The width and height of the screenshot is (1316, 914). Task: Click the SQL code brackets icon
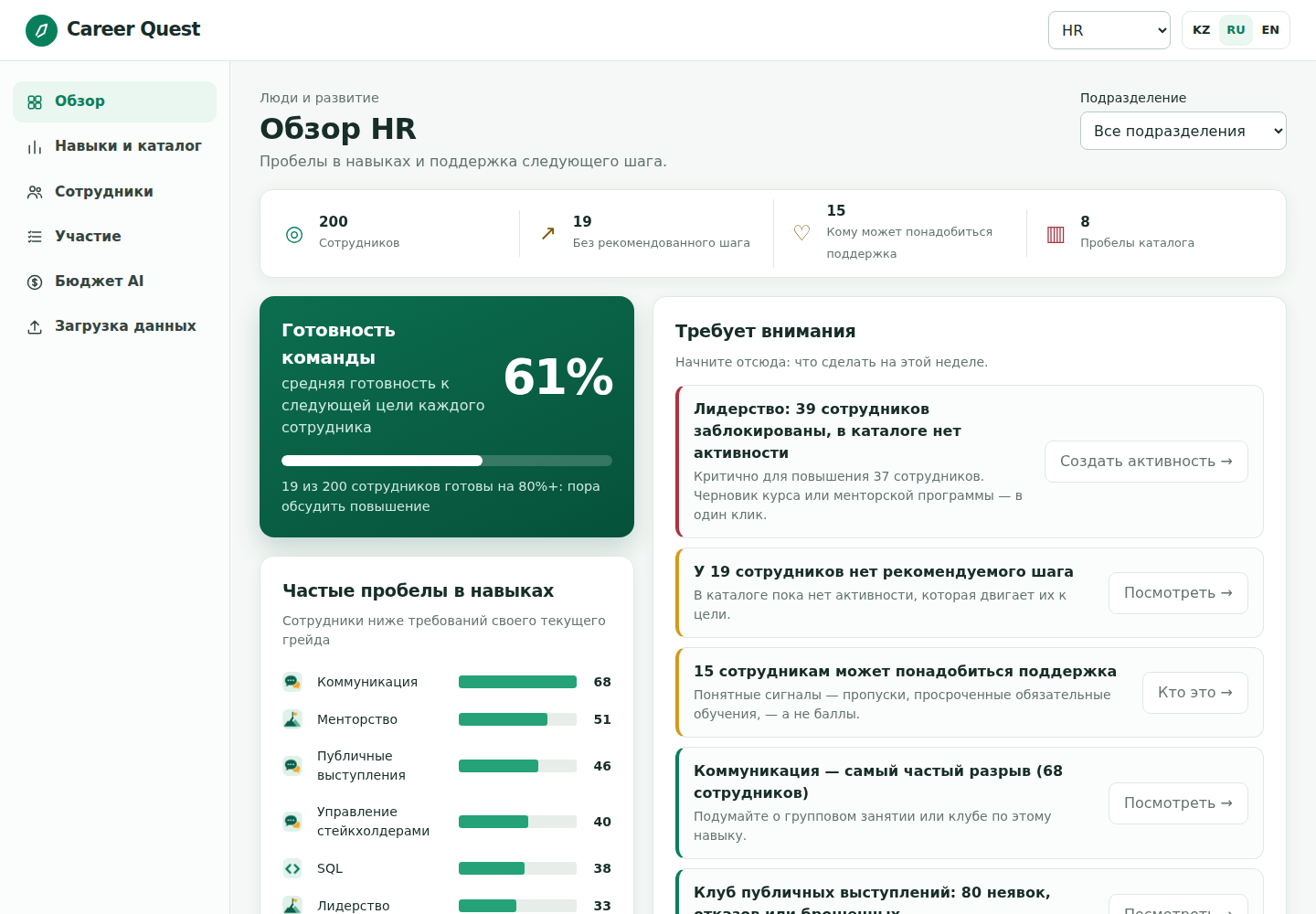pos(292,868)
